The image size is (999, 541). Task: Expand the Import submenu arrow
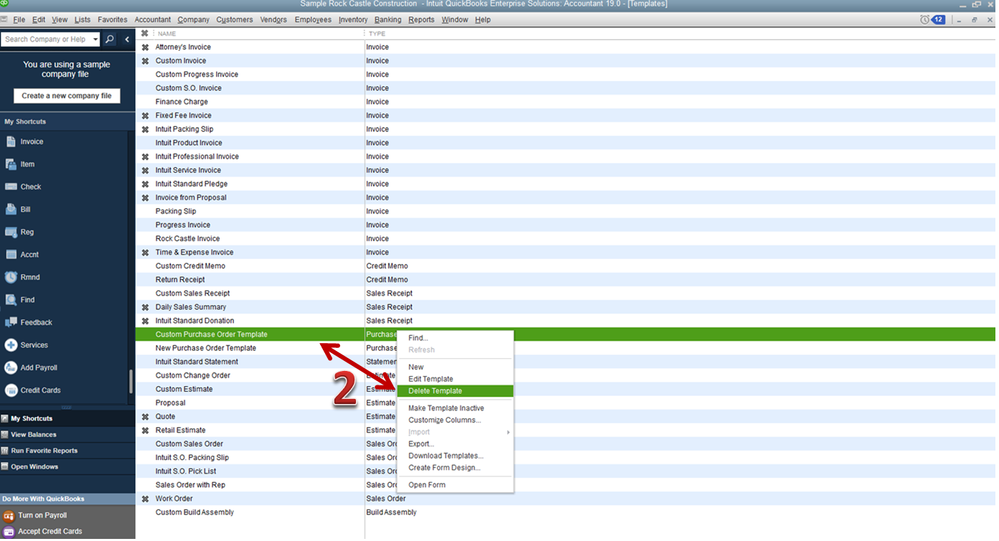[508, 432]
